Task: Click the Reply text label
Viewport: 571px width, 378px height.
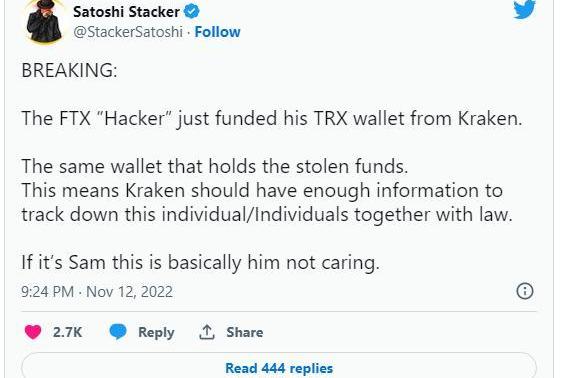Action: tap(156, 332)
